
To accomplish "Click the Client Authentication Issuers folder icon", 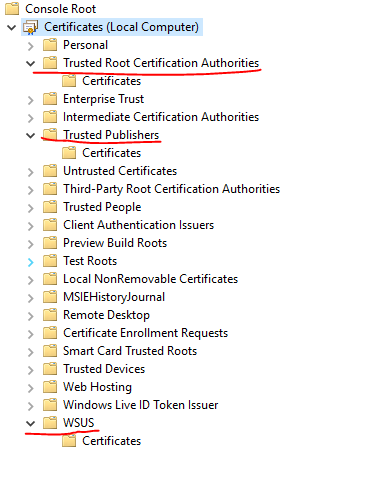I will pos(50,225).
